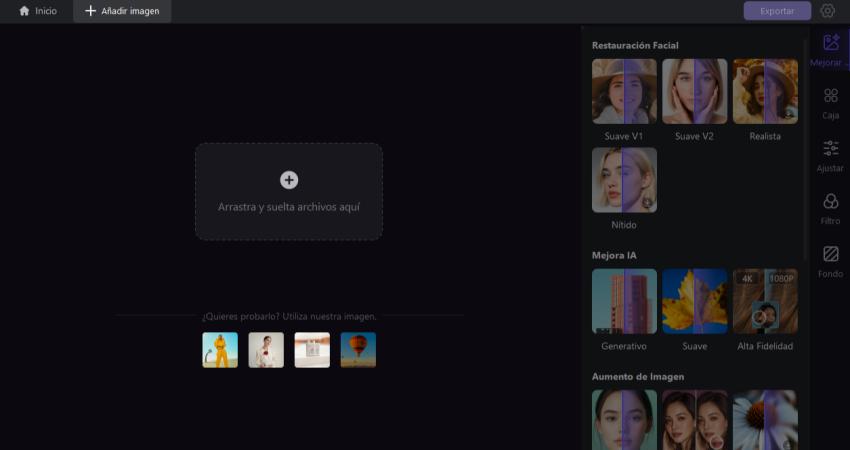The width and height of the screenshot is (850, 450).
Task: Select the Suave leaf AI enhancement model
Action: point(694,301)
